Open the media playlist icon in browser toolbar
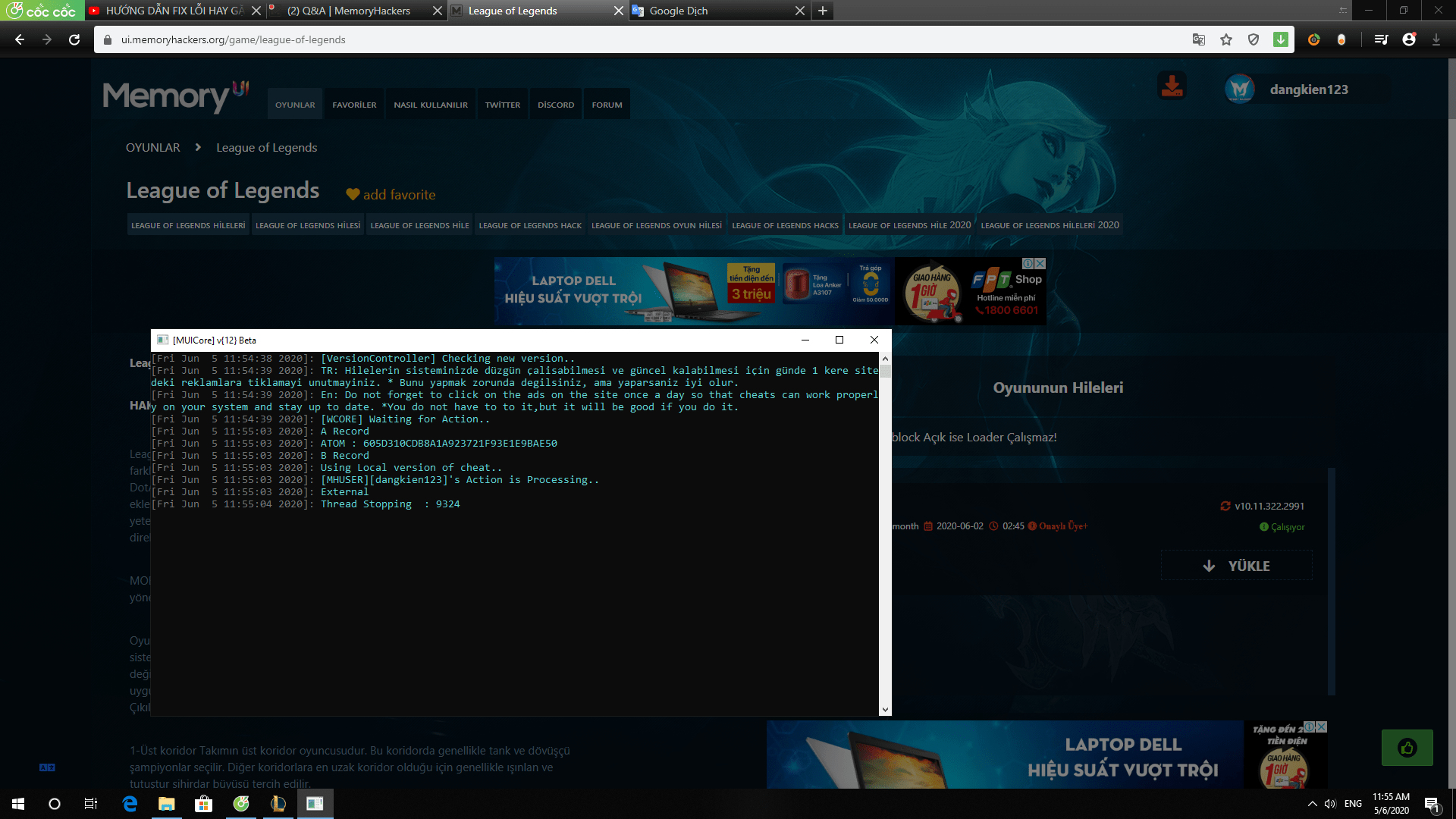This screenshot has height=819, width=1456. click(x=1381, y=39)
